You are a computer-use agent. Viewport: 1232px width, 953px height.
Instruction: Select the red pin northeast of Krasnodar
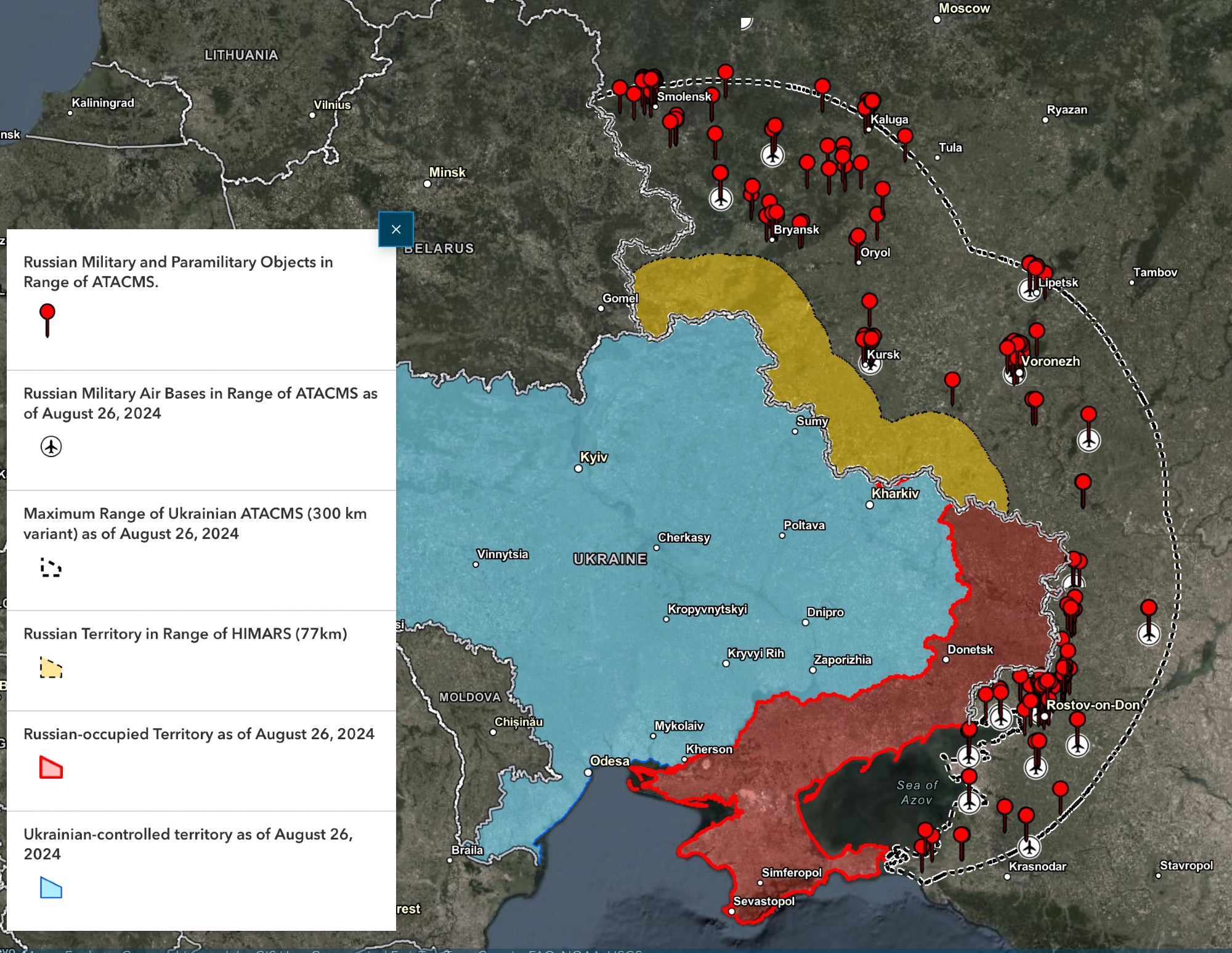[1060, 797]
